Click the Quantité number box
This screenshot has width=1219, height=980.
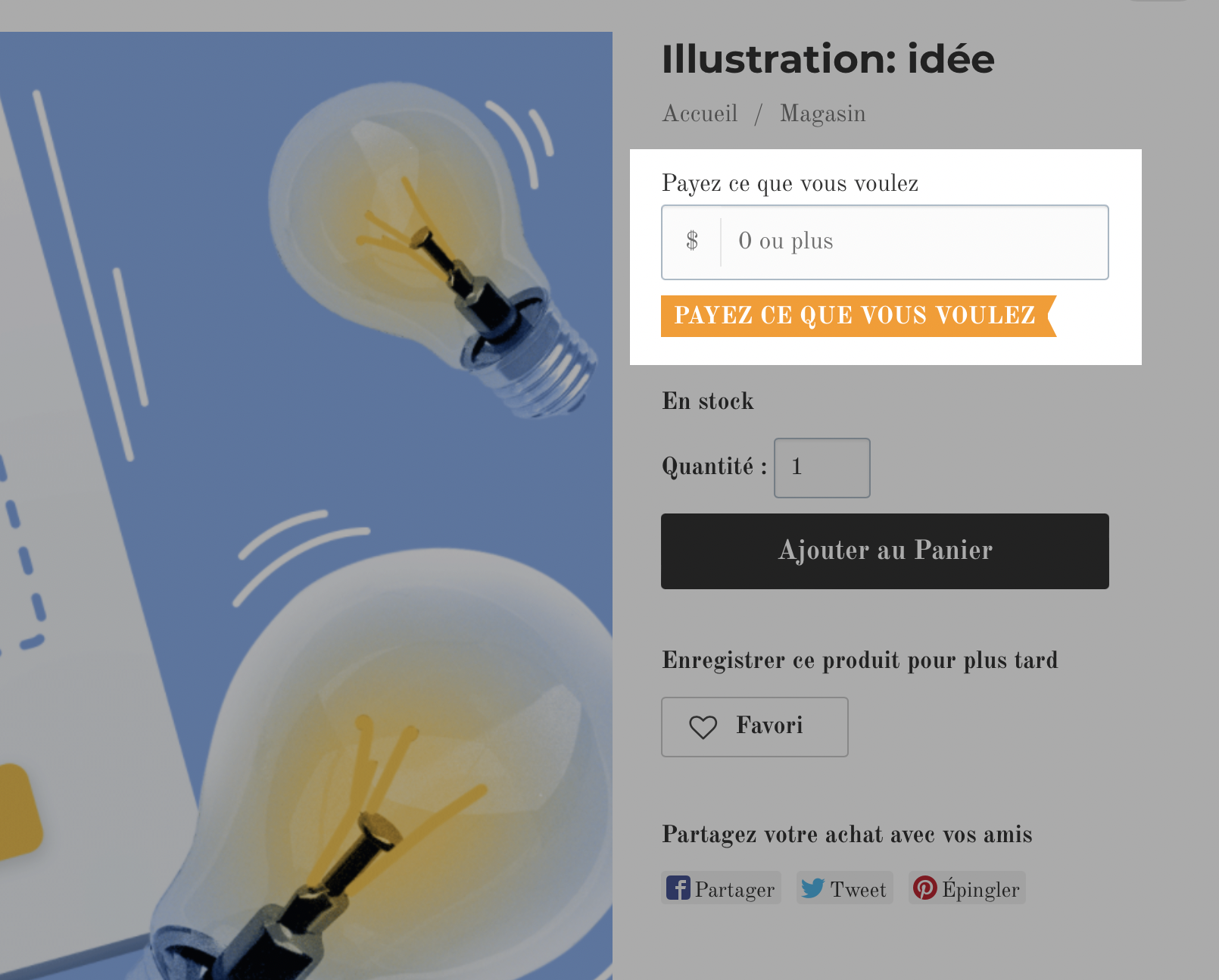[821, 467]
